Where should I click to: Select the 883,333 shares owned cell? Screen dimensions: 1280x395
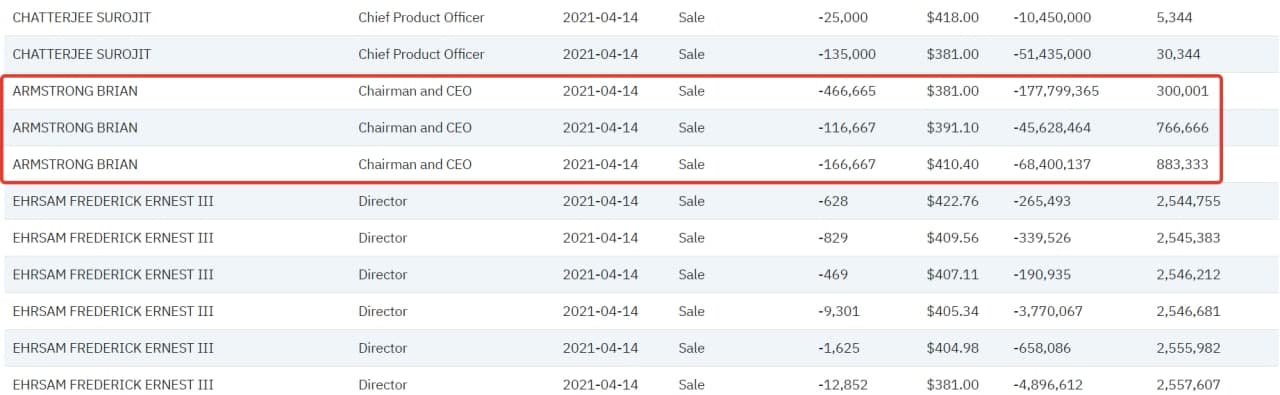click(x=1182, y=164)
